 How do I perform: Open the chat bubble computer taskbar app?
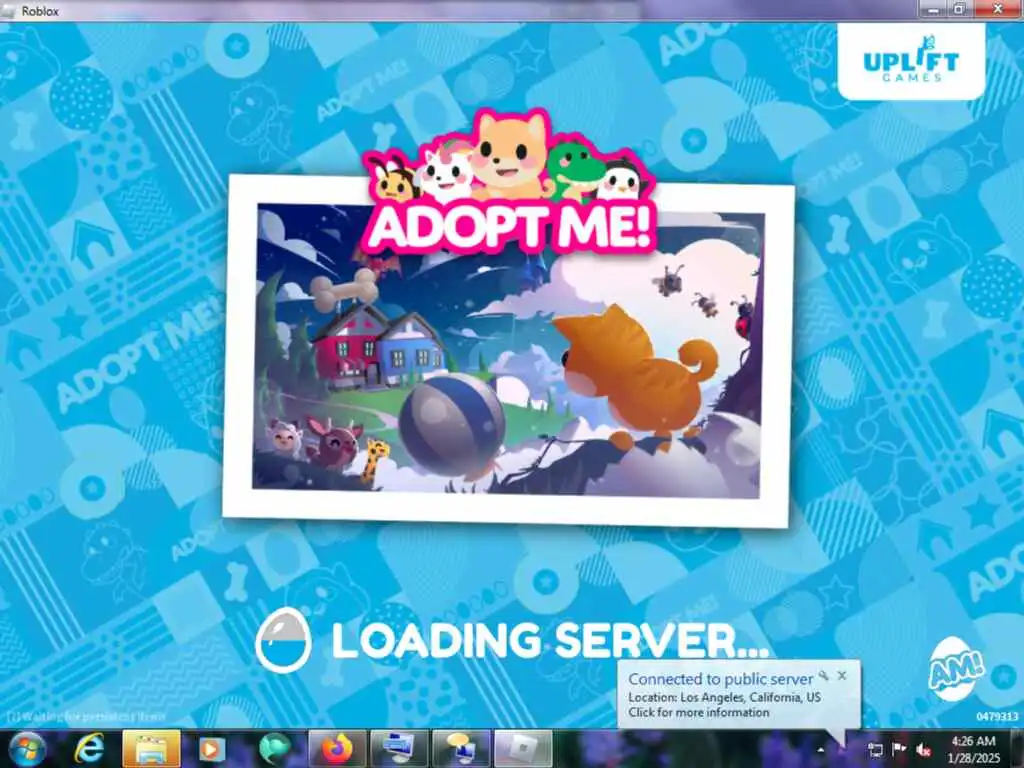tap(461, 749)
